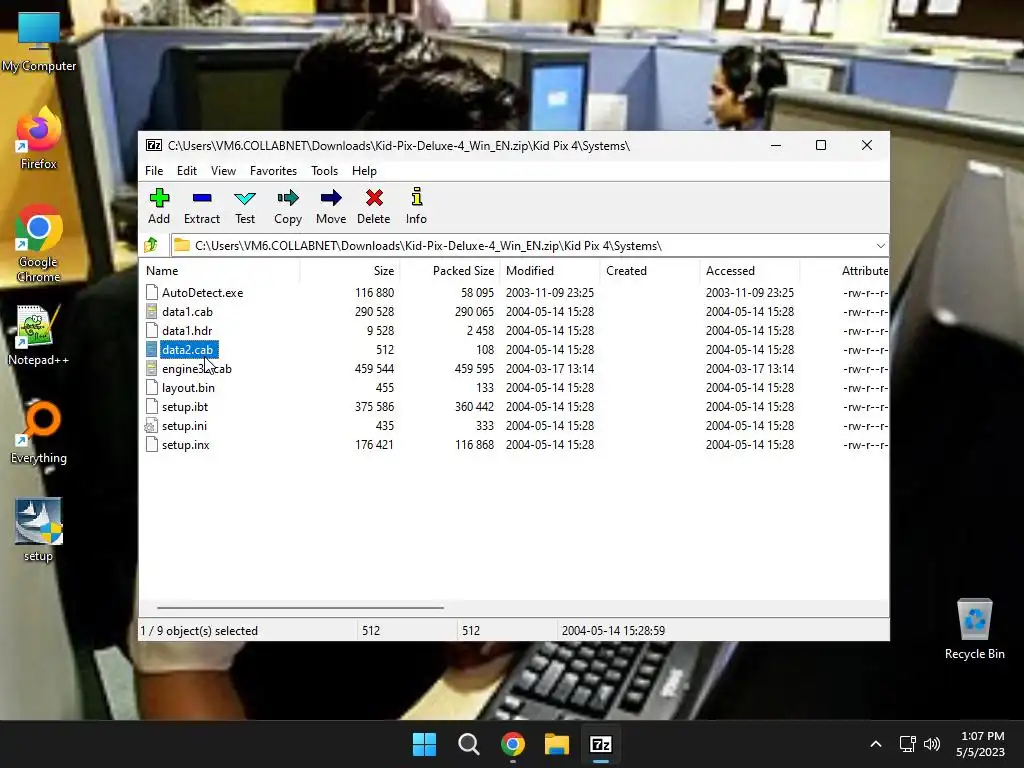The height and width of the screenshot is (768, 1024).
Task: Open the network icon in system tray
Action: [907, 744]
